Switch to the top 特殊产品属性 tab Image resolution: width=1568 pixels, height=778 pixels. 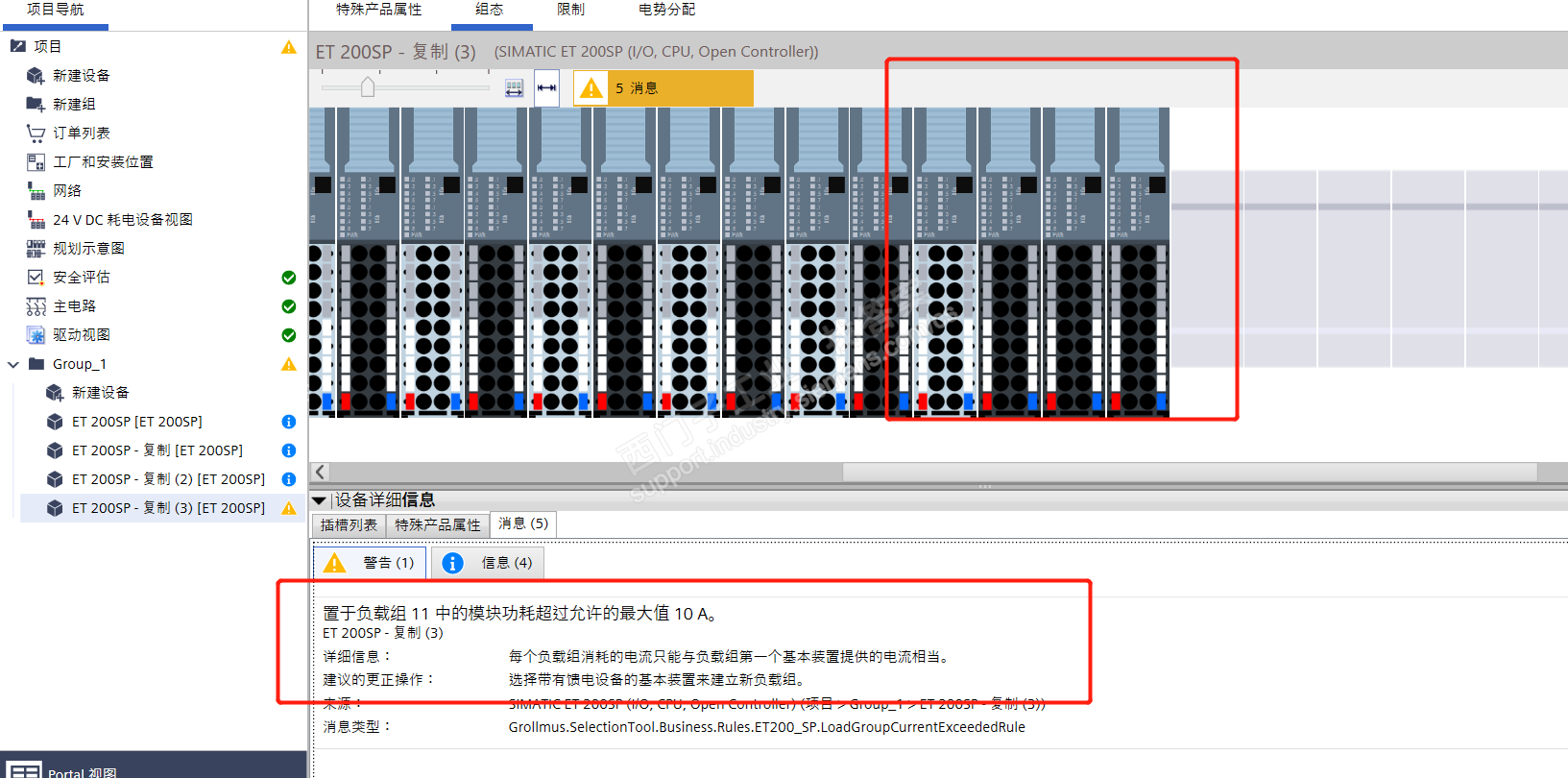tap(378, 9)
